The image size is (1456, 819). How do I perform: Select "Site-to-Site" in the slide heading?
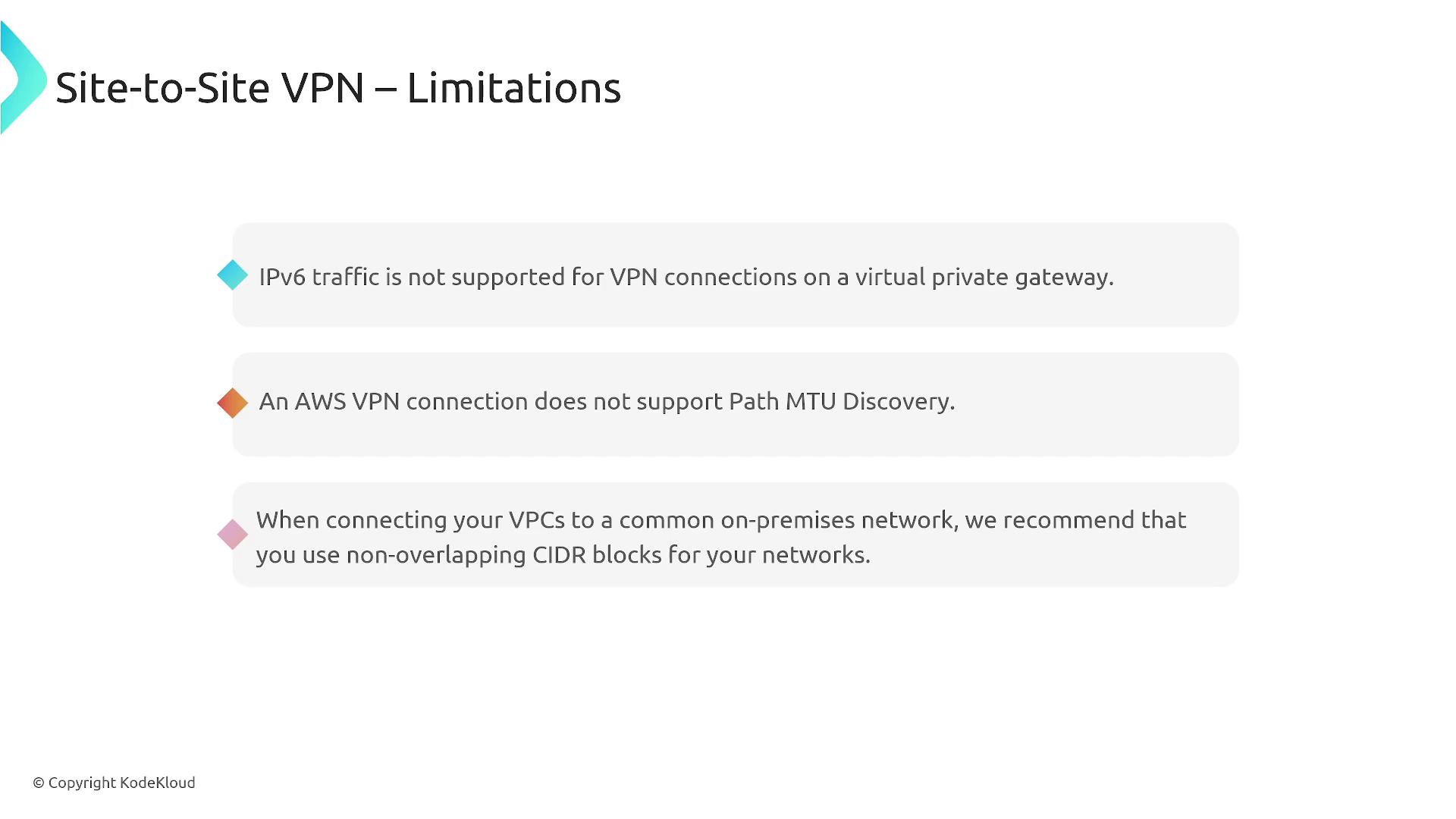[162, 88]
